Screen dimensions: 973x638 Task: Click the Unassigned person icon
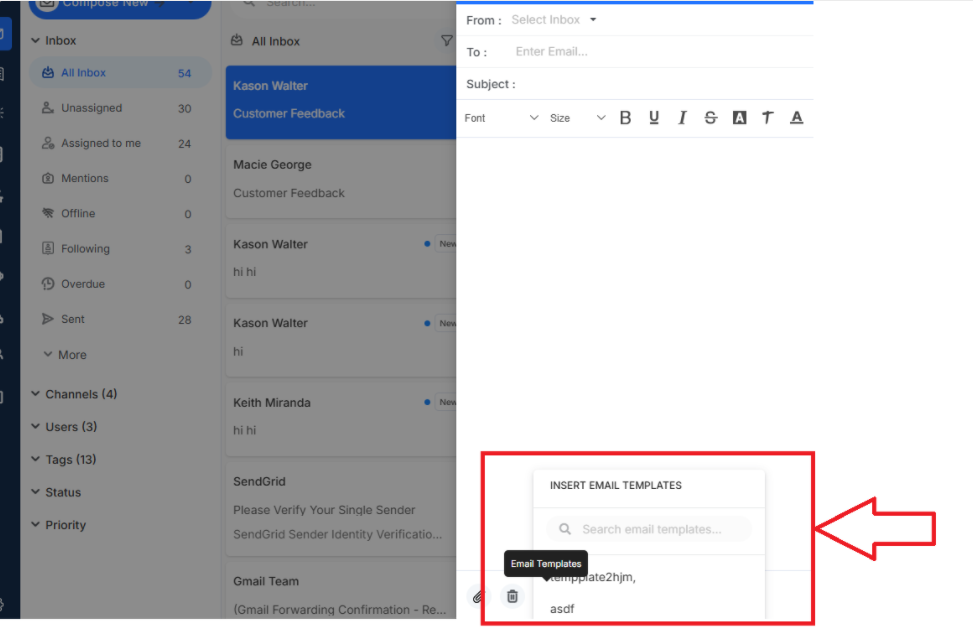click(x=47, y=108)
